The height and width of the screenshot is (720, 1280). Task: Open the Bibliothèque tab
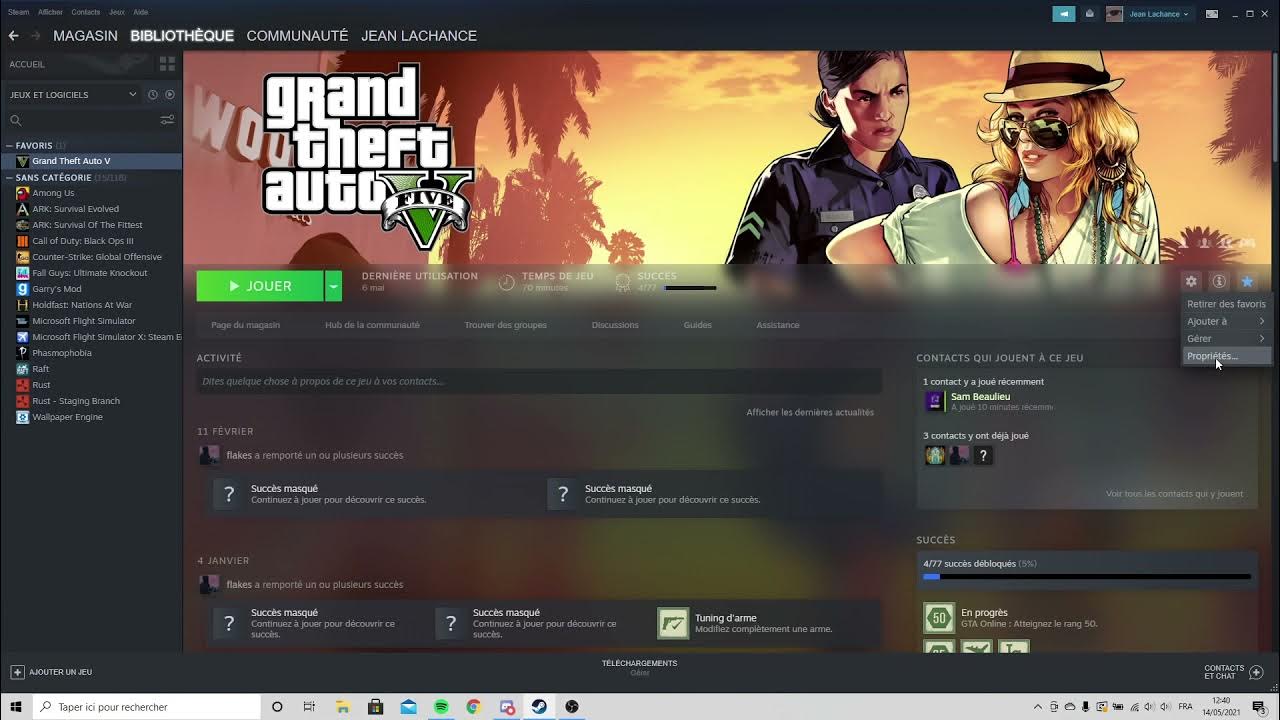182,36
